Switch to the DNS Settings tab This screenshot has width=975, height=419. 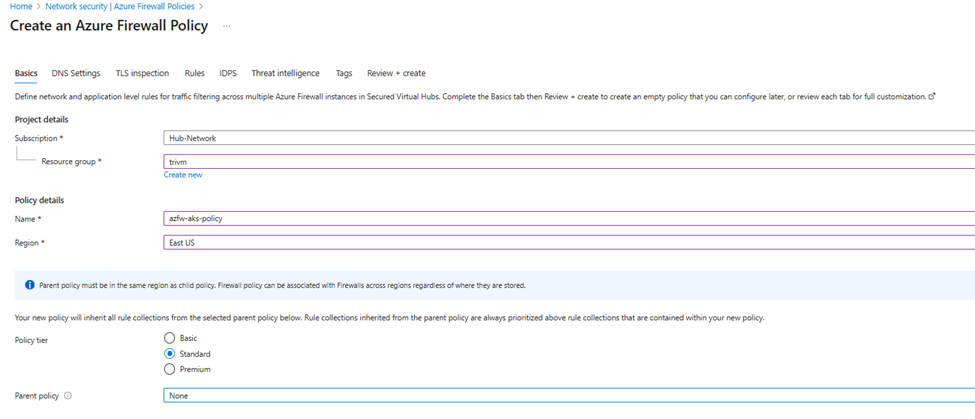76,73
